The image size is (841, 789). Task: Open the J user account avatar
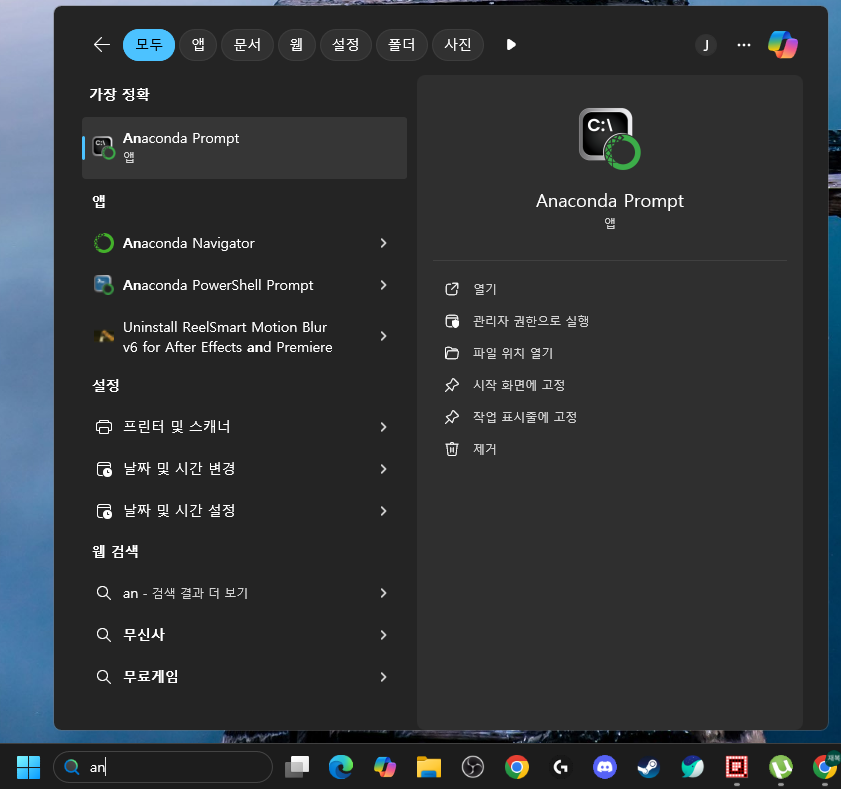pyautogui.click(x=706, y=45)
